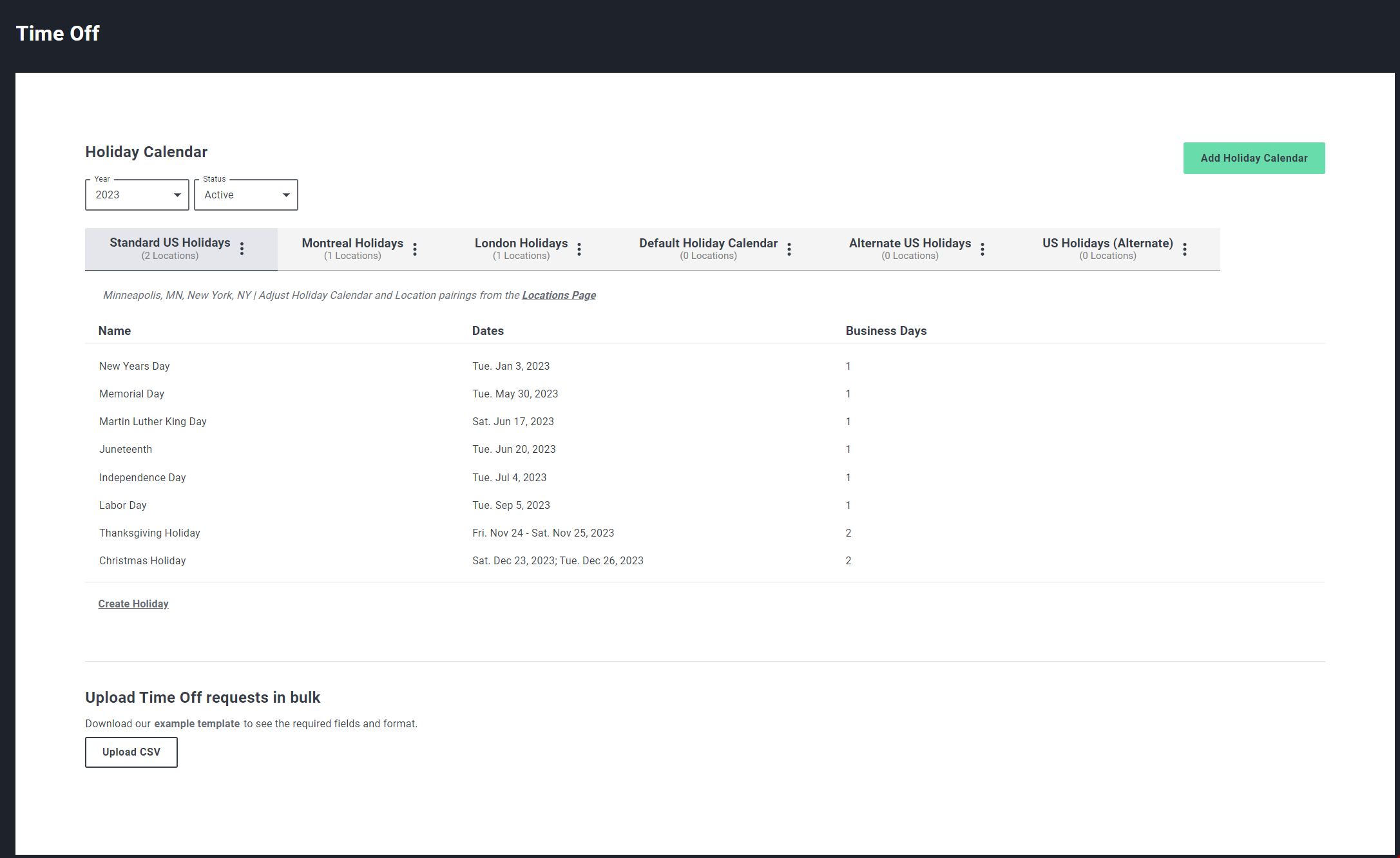
Task: Expand the Year 2023 dropdown
Action: [x=137, y=195]
